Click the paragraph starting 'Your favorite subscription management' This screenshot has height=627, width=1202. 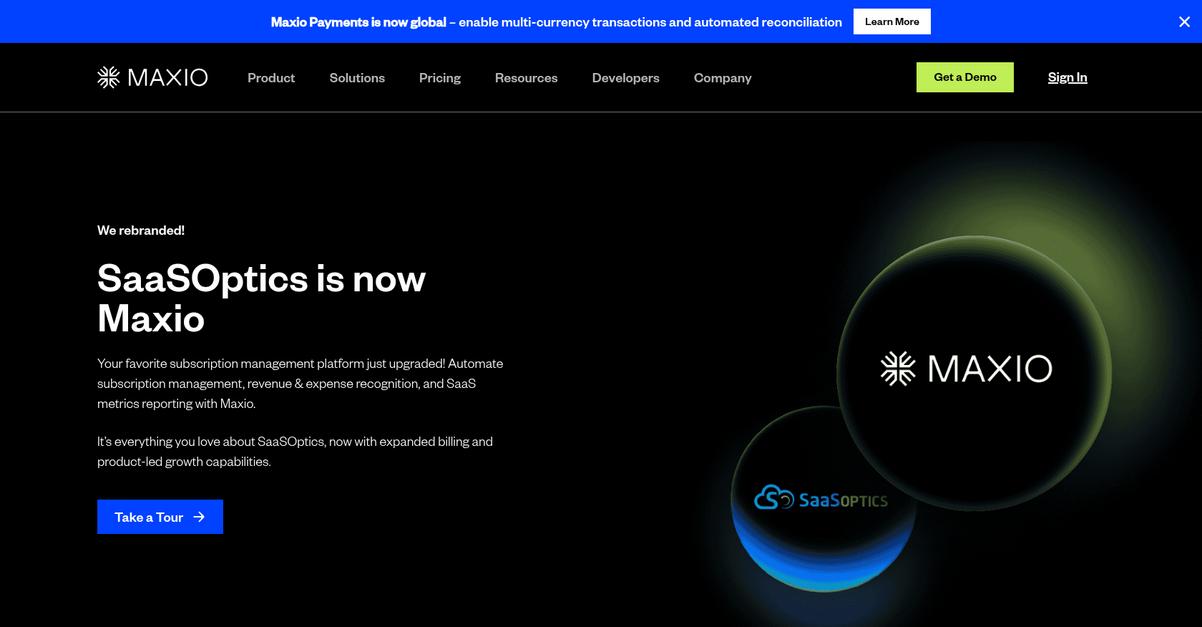pos(300,383)
